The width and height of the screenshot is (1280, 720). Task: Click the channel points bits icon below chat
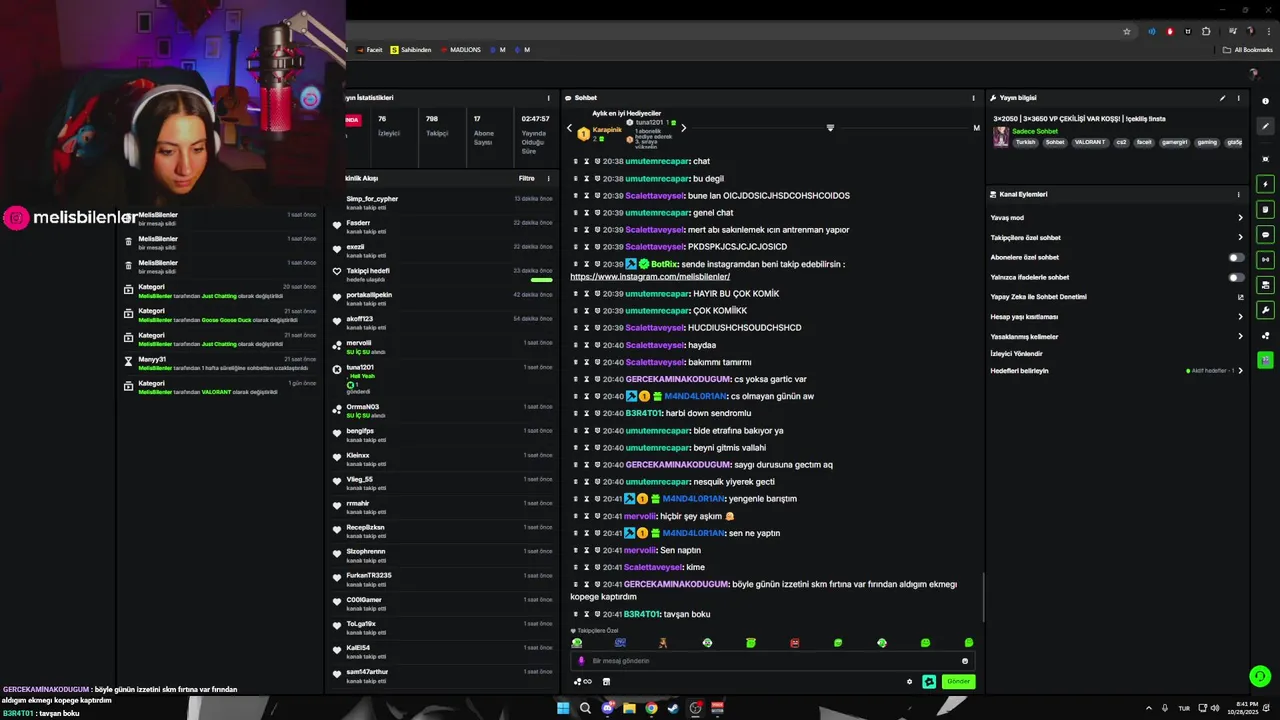pyautogui.click(x=582, y=682)
